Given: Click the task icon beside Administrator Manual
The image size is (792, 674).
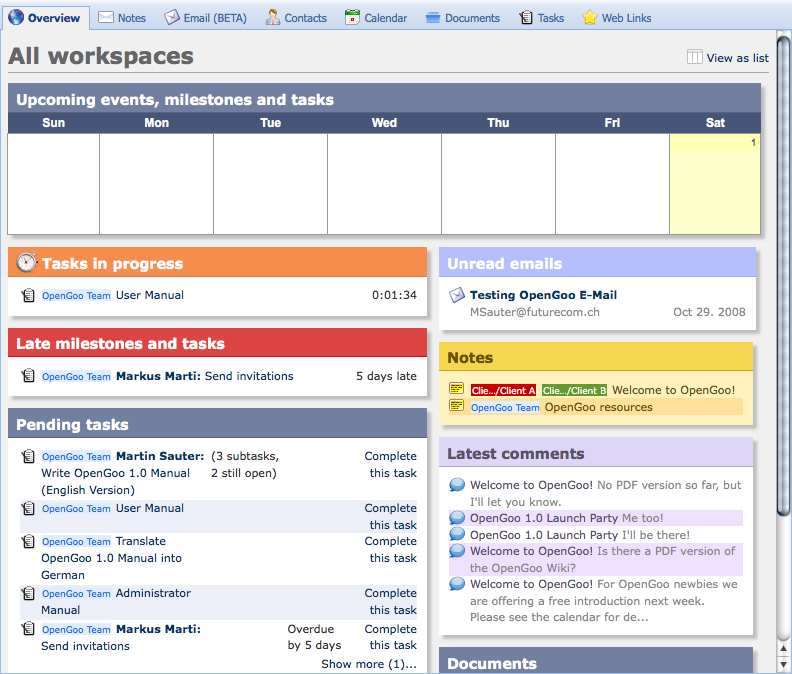Looking at the screenshot, I should click(x=28, y=593).
